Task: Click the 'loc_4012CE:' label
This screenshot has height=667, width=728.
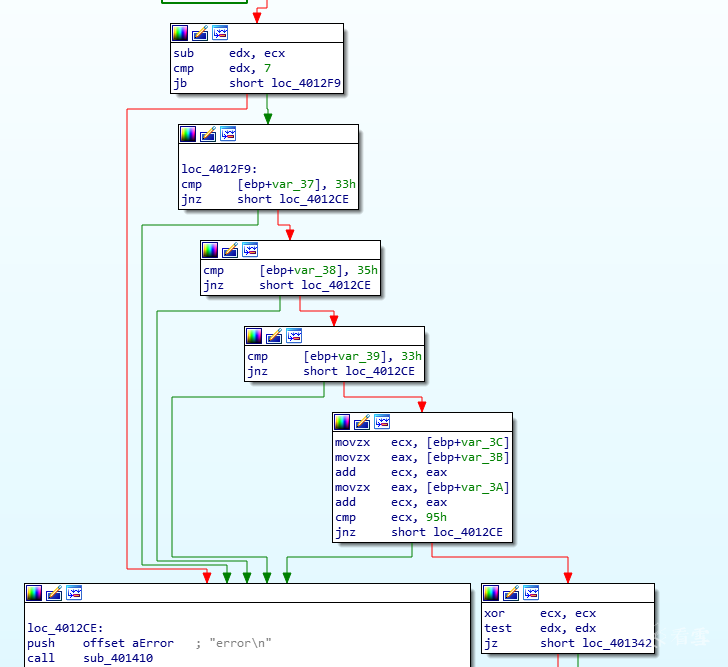Action: tap(65, 628)
